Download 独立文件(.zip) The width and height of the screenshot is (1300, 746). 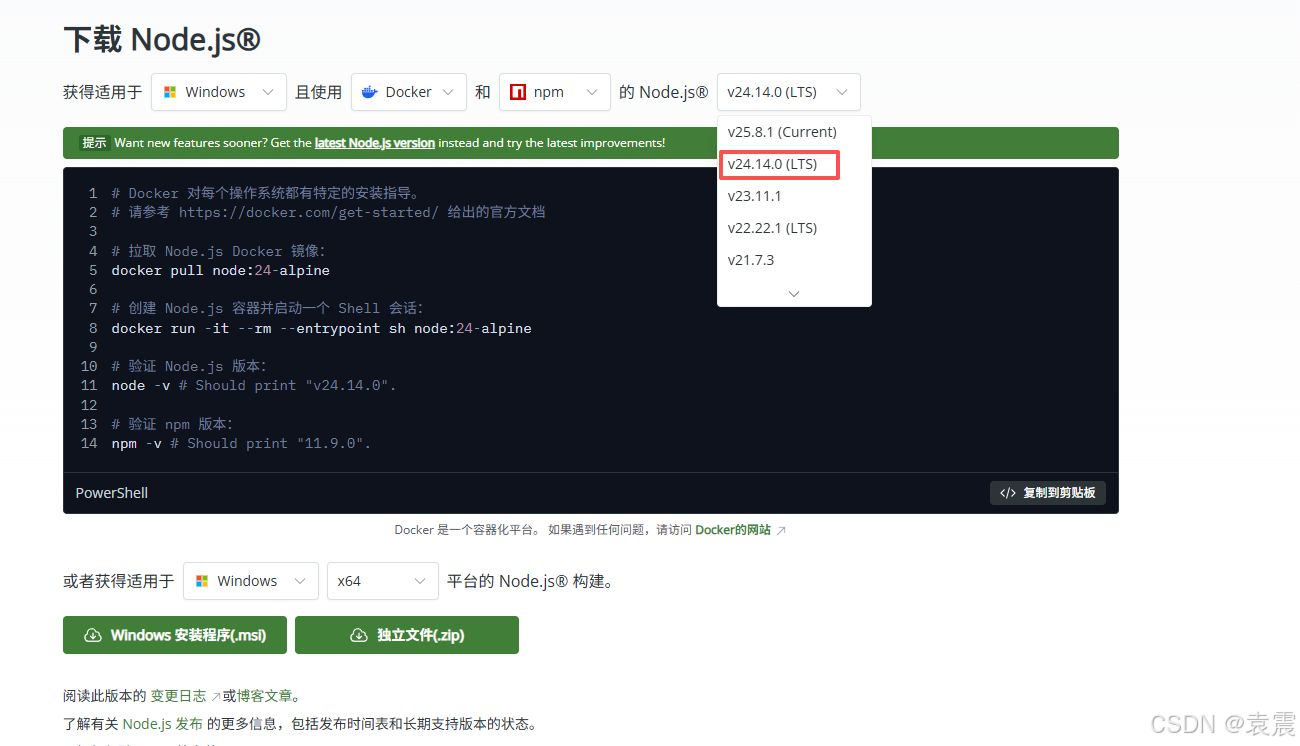click(x=407, y=635)
